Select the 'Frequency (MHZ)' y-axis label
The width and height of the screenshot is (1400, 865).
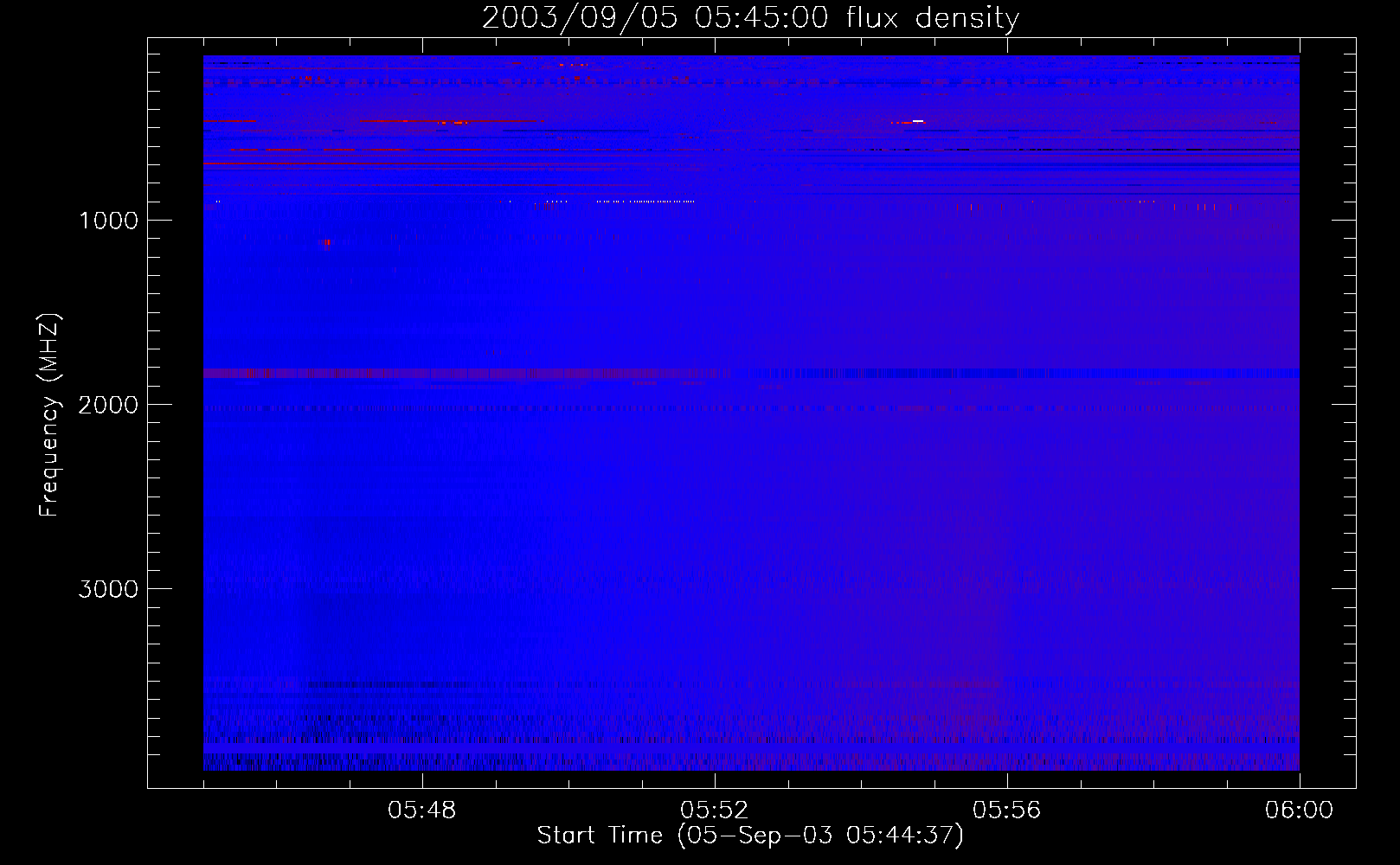point(49,415)
